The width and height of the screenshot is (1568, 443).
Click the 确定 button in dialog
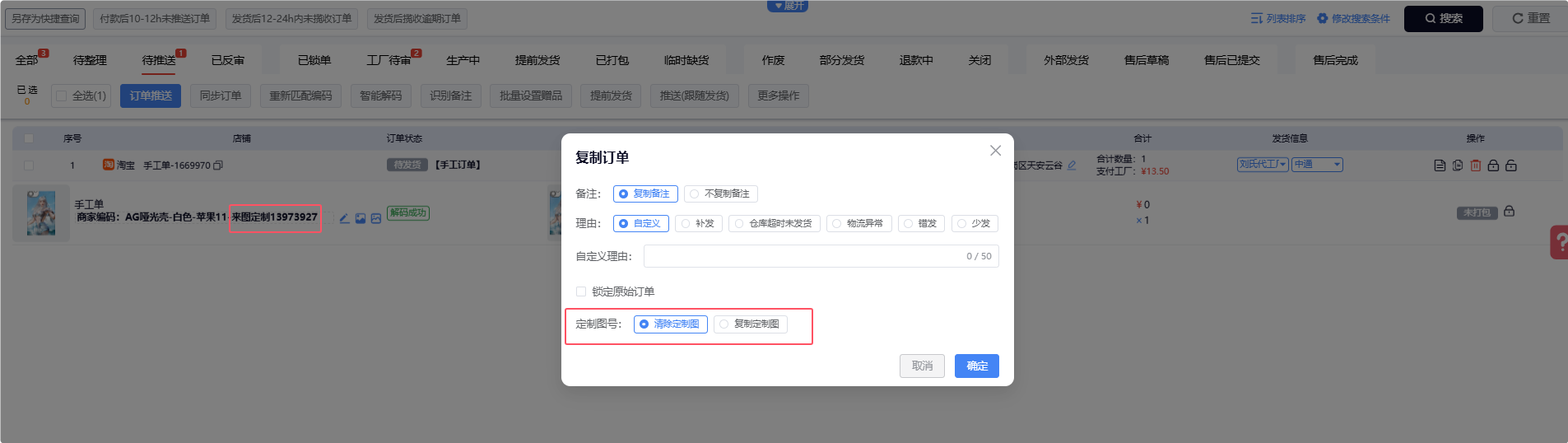click(976, 366)
